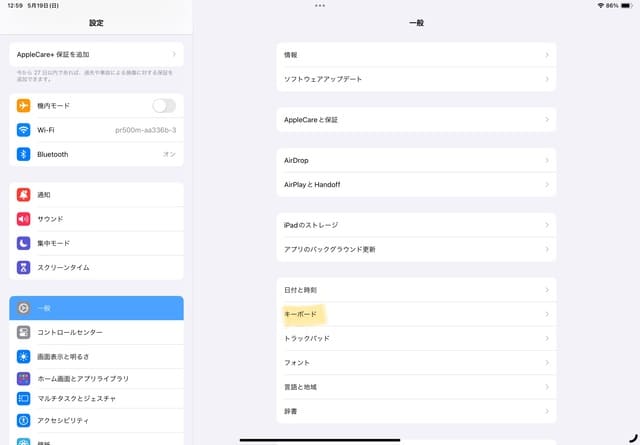Tap the home indicator bar at bottom

pyautogui.click(x=320, y=440)
